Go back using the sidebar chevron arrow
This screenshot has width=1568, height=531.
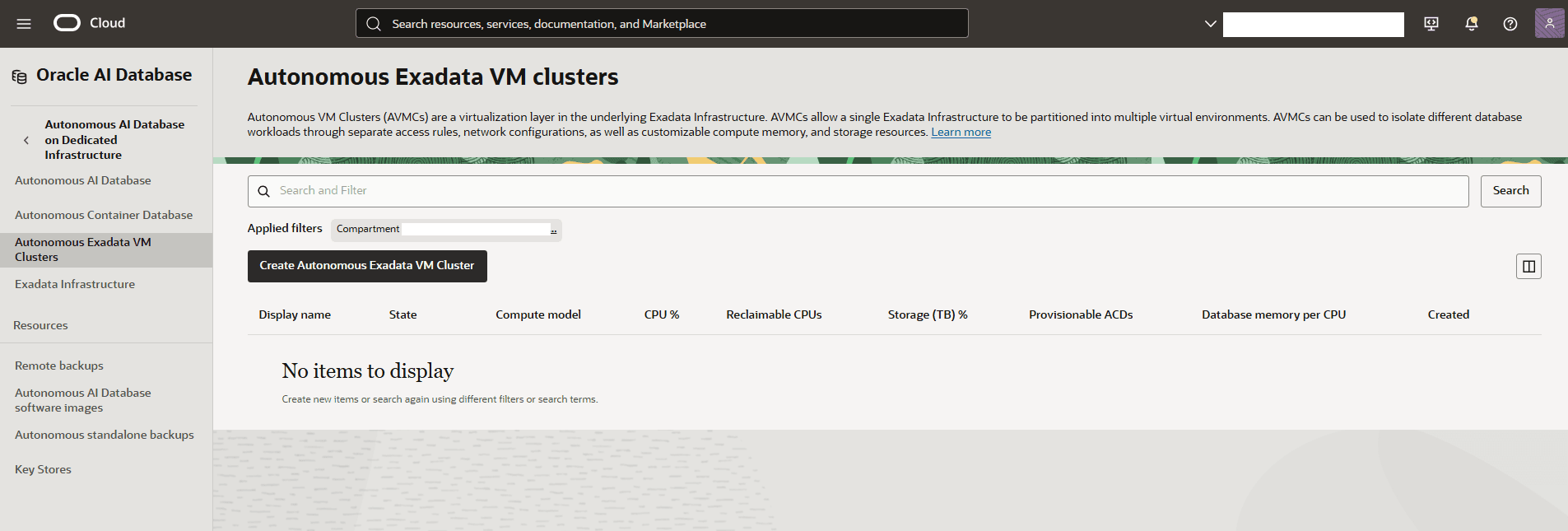(x=26, y=140)
